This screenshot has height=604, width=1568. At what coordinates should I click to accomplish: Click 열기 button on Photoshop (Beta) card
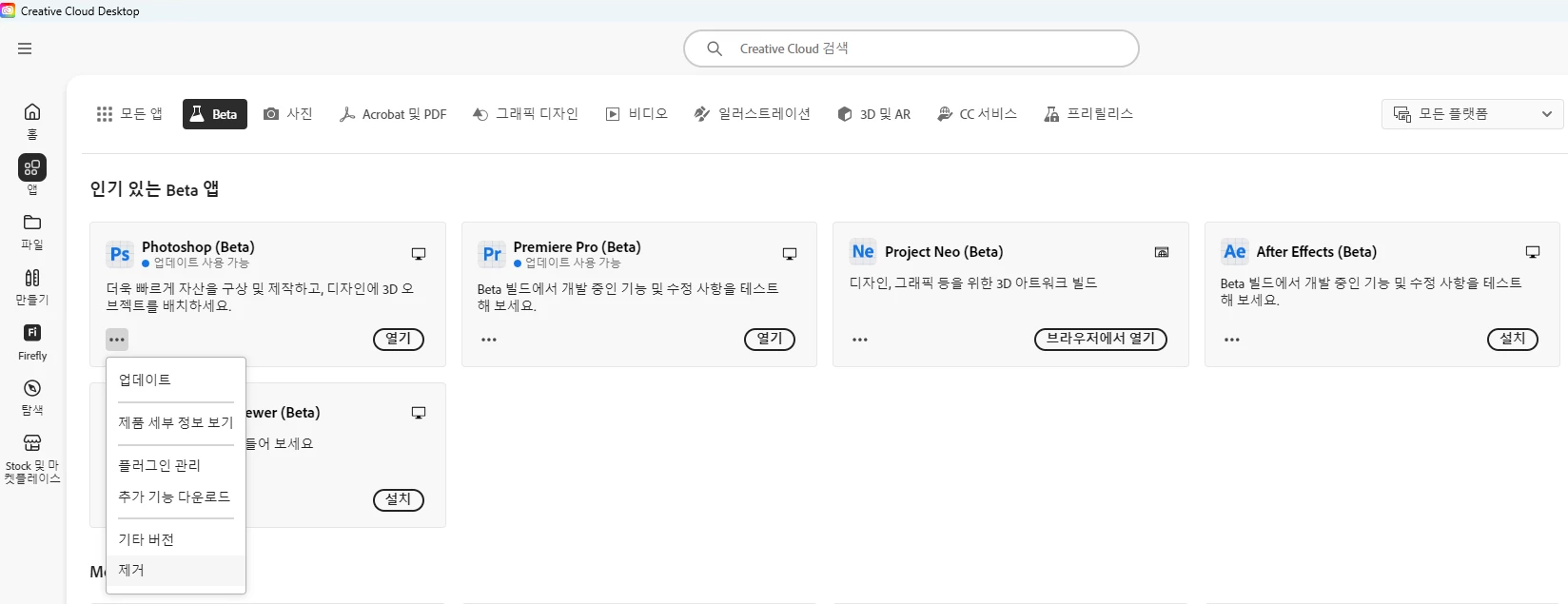click(x=399, y=340)
